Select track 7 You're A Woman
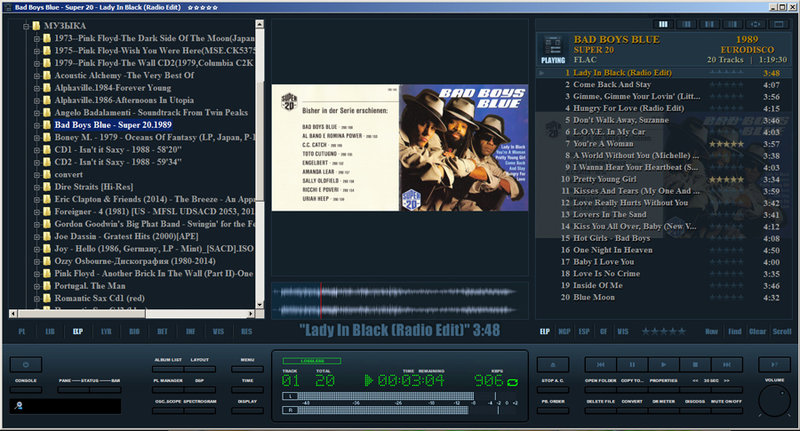Screen dimensions: 800x431 (x=620, y=144)
